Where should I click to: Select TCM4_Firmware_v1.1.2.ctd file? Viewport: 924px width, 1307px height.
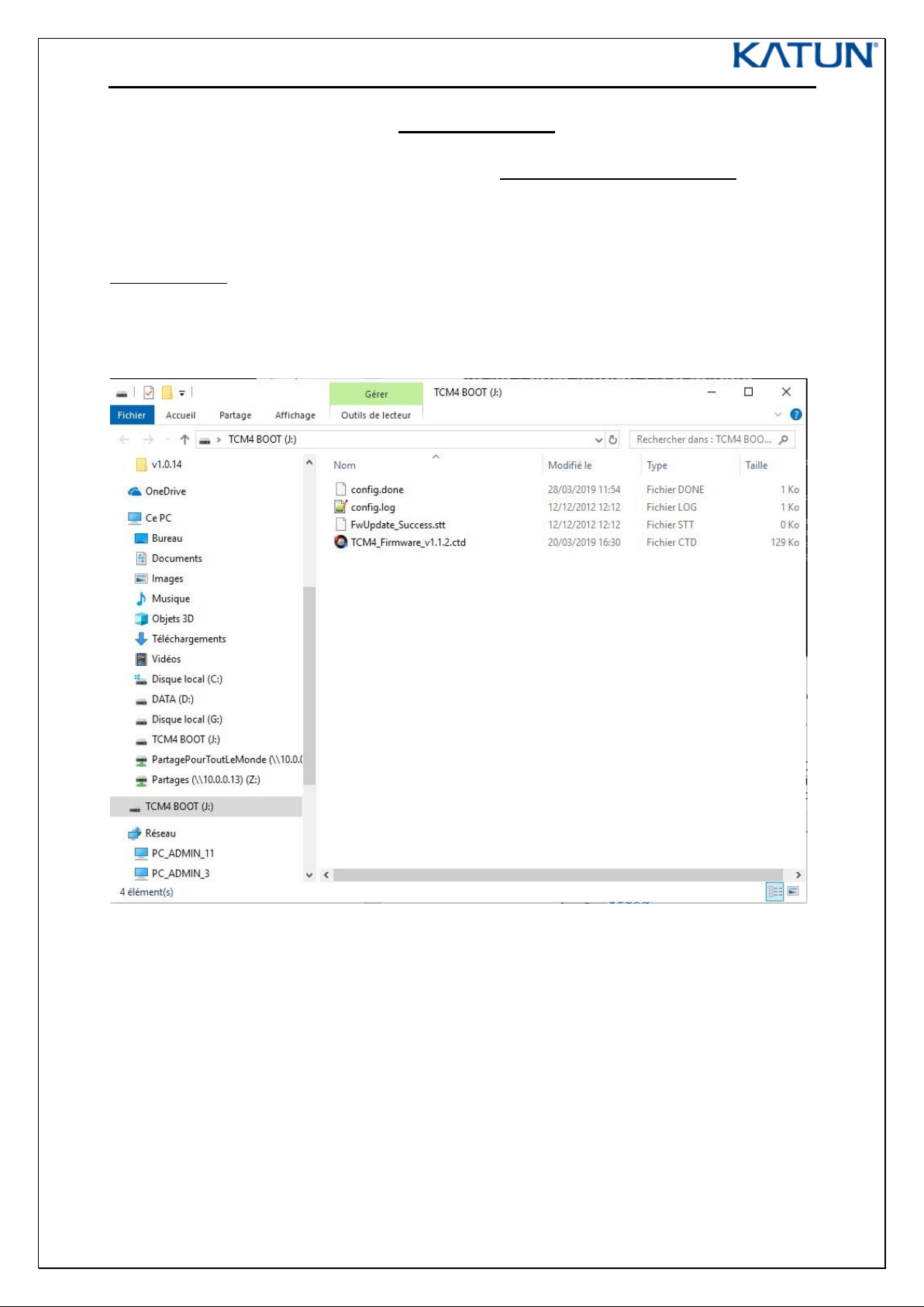408,543
